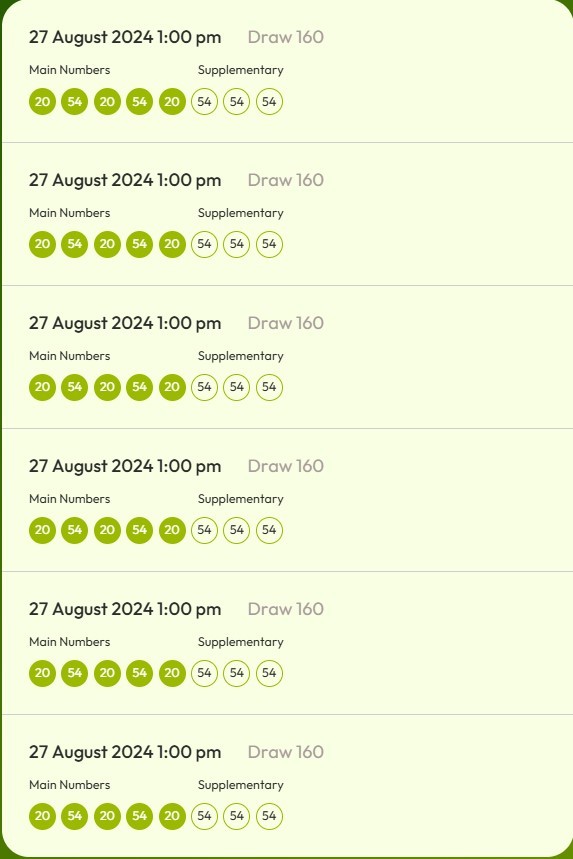This screenshot has height=859, width=573.
Task: Click the first green 20 ball in the topmost draw
Action: pyautogui.click(x=42, y=101)
